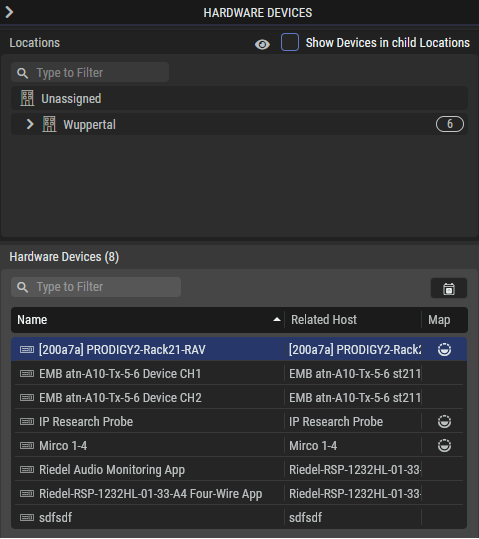Click device icon of the sdfsdf row
Viewport: 479px width, 539px height.
27,517
